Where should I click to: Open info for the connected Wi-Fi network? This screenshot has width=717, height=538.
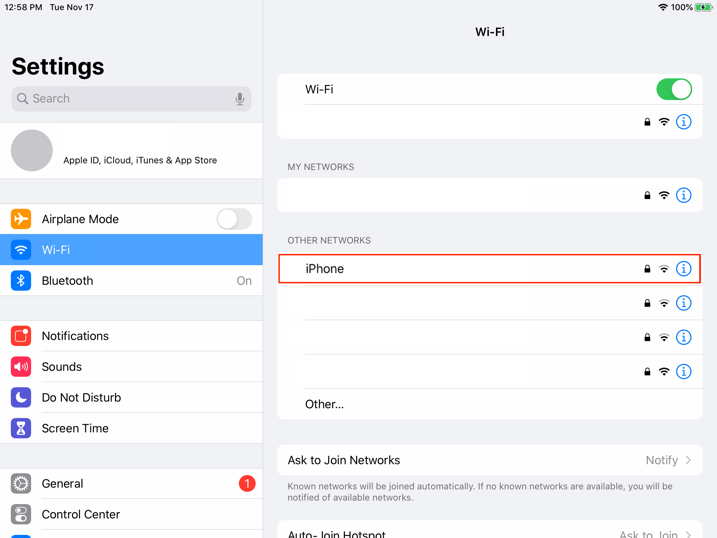[683, 122]
